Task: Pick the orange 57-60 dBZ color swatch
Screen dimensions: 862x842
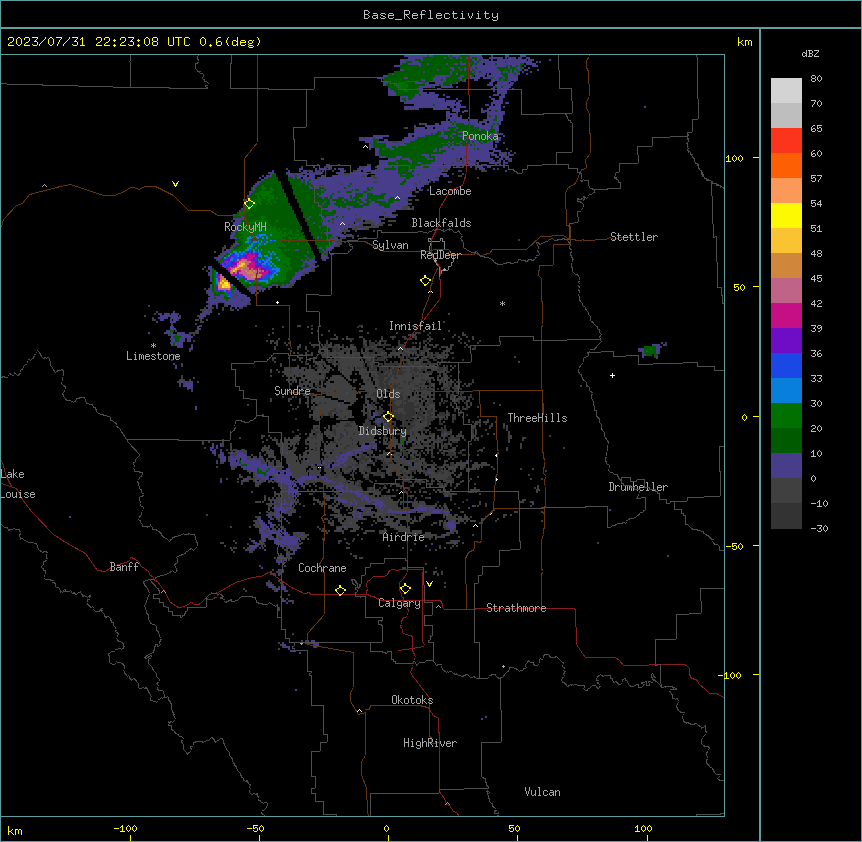Action: (786, 165)
